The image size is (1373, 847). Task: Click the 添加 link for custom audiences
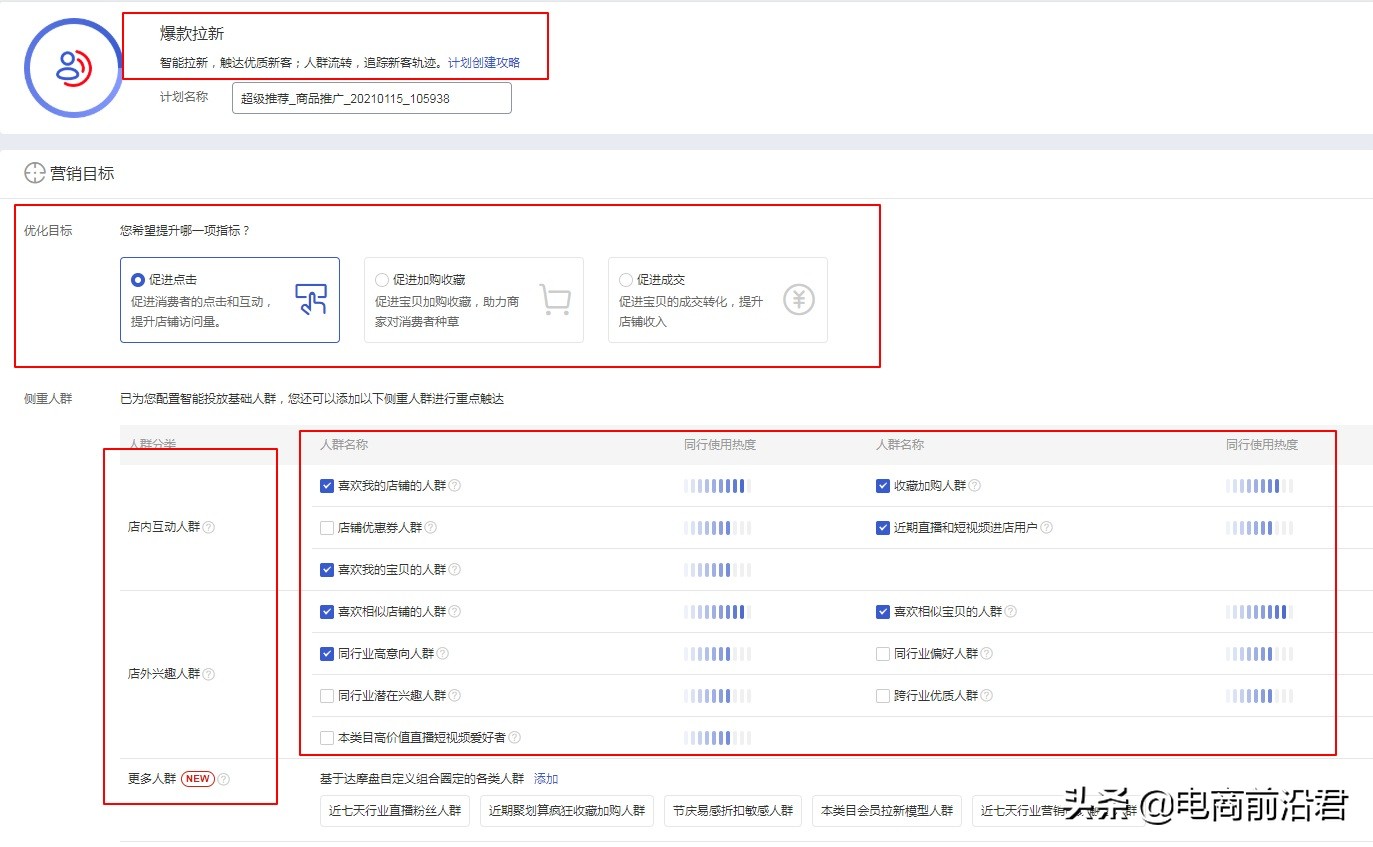pyautogui.click(x=546, y=778)
